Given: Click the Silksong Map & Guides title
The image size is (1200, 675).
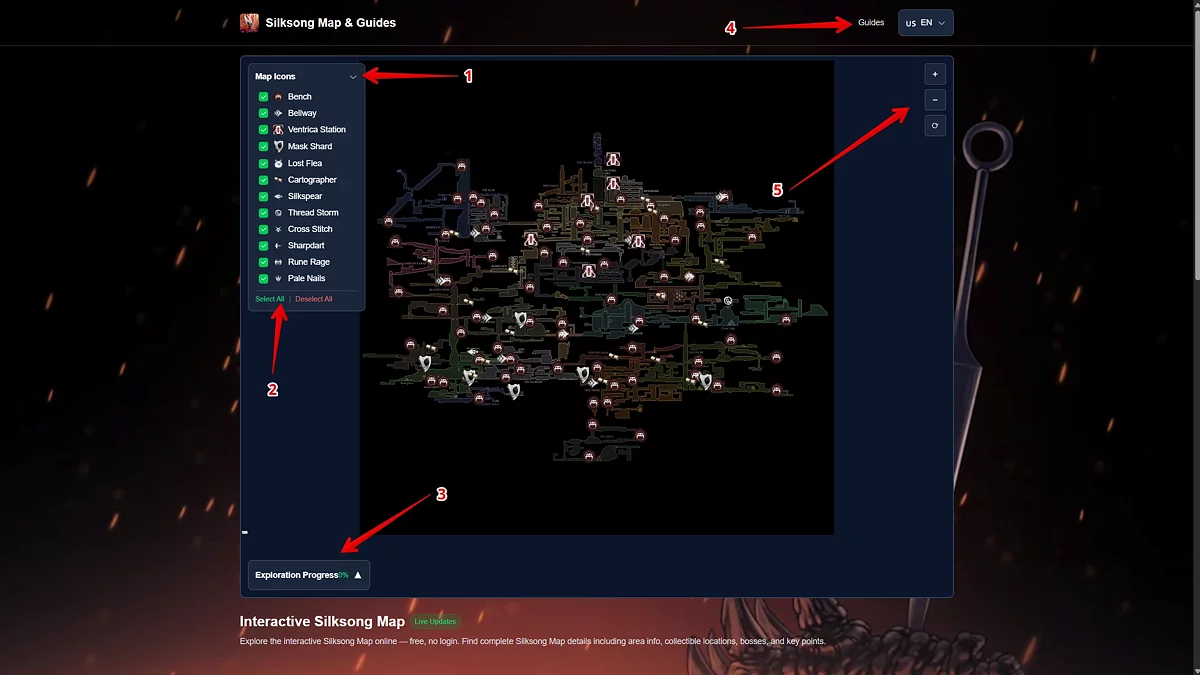Looking at the screenshot, I should click(331, 22).
